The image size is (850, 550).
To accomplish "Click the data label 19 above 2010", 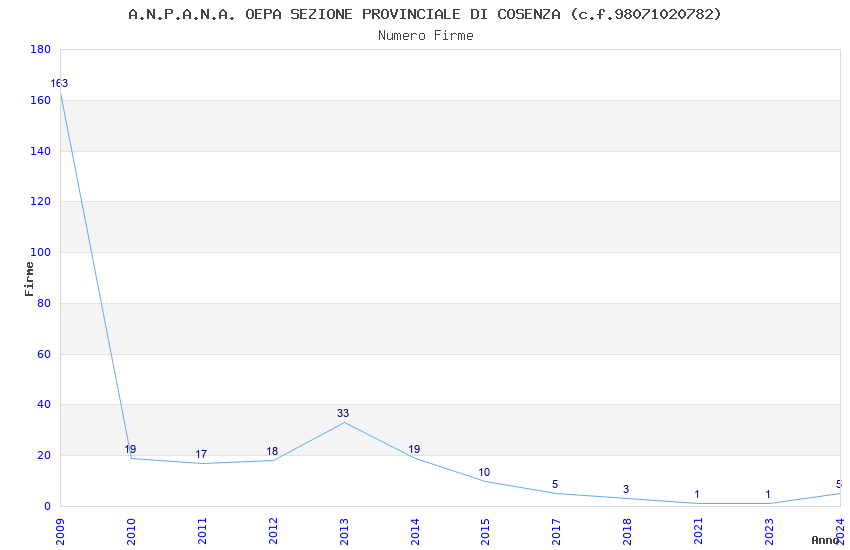I will [130, 449].
